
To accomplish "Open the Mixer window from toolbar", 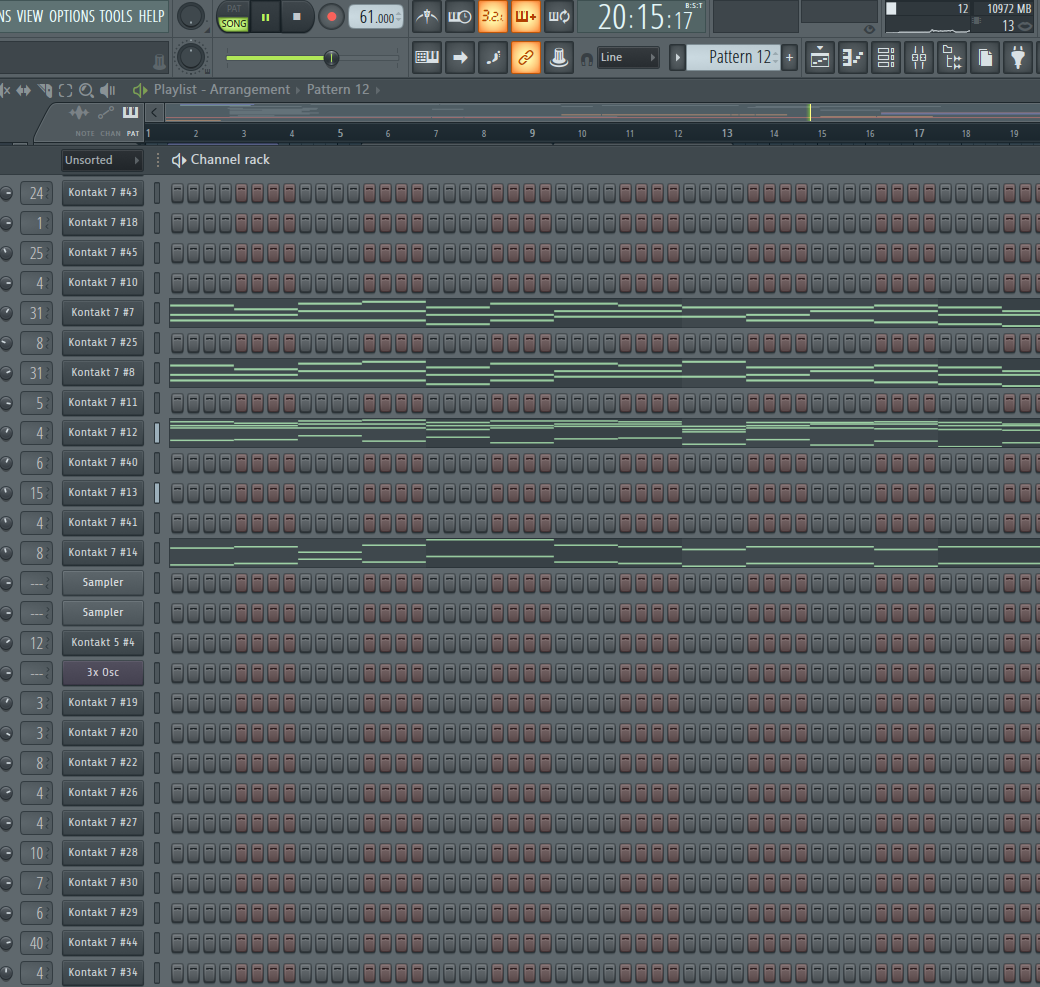I will point(919,58).
